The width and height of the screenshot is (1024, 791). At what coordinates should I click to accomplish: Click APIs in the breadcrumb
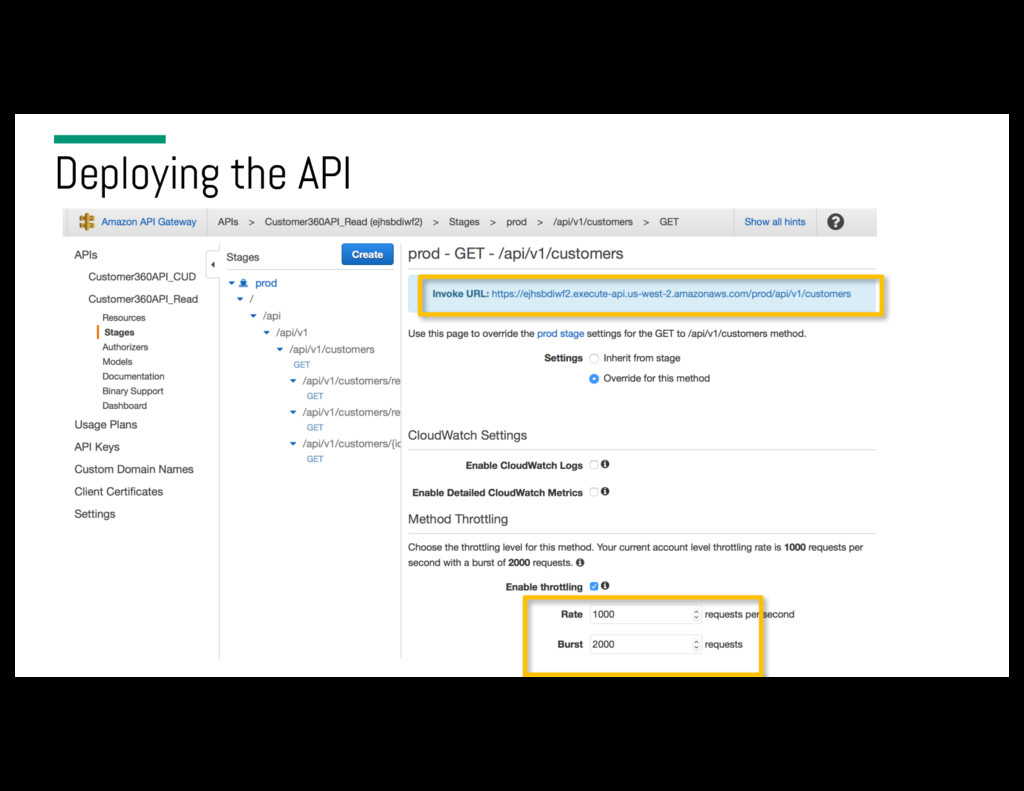[x=228, y=222]
